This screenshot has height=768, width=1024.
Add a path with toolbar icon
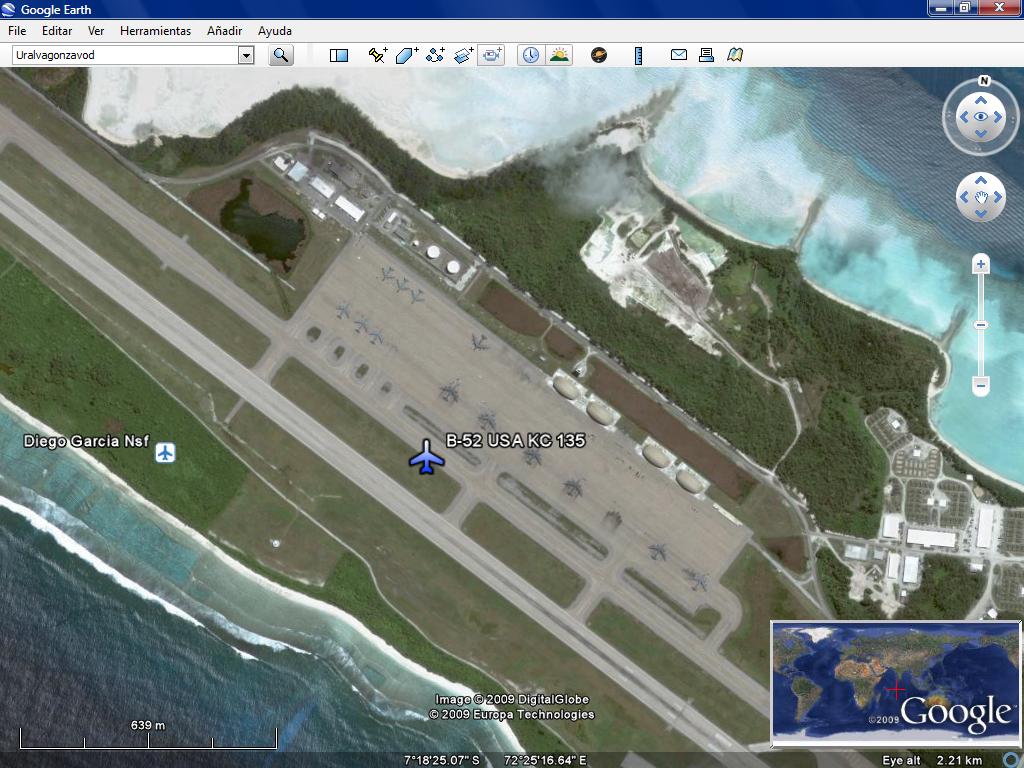point(435,55)
